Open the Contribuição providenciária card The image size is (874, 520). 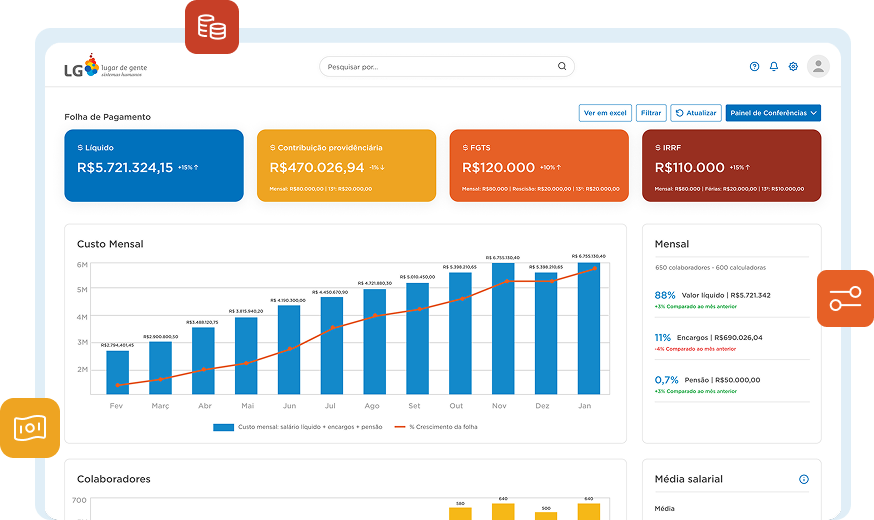tap(346, 166)
